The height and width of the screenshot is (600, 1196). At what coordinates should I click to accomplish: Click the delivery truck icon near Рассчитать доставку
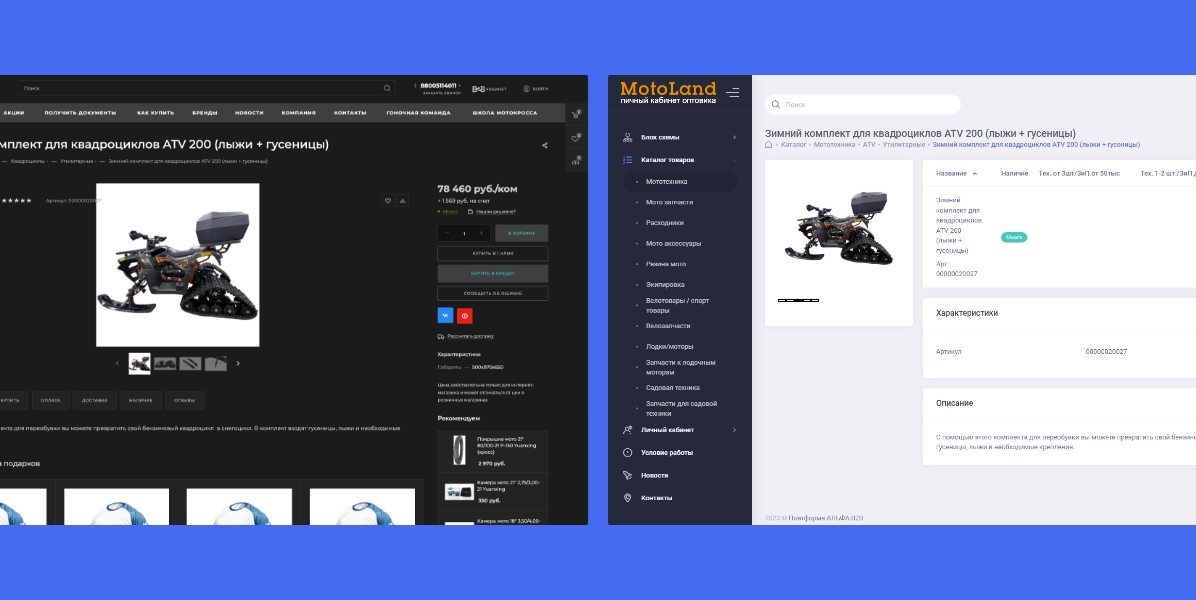tap(441, 336)
